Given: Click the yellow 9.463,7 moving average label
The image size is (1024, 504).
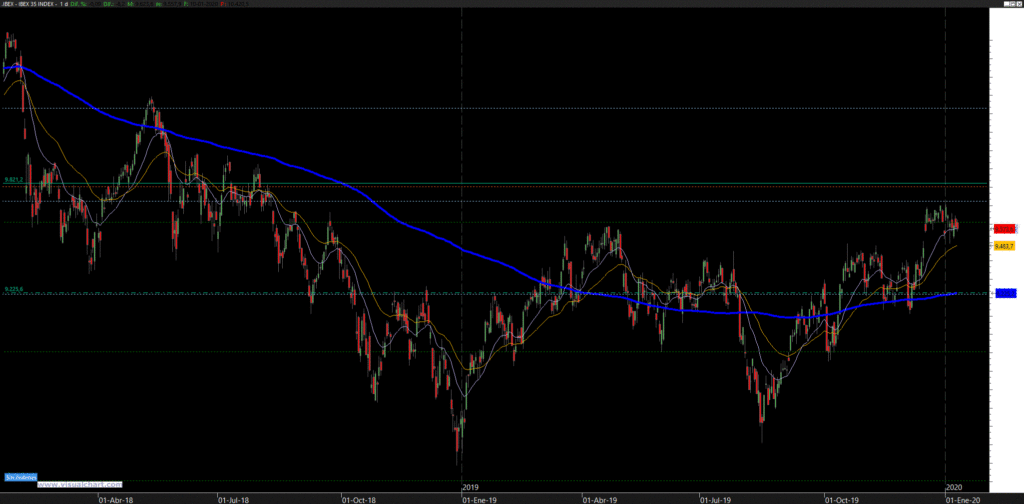Looking at the screenshot, I should point(1004,246).
